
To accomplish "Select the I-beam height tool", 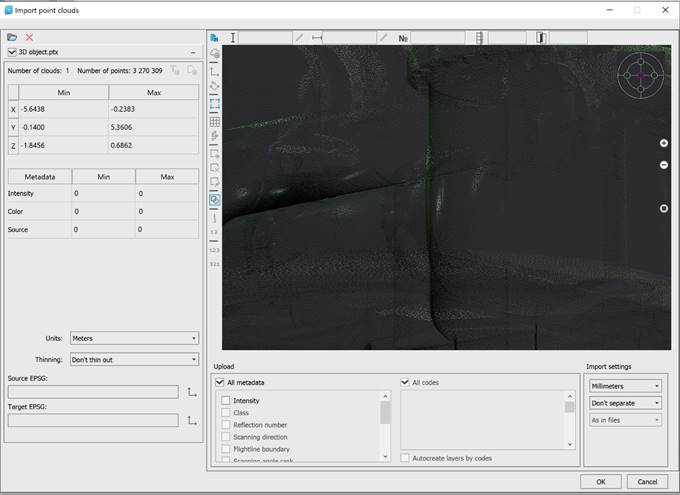I will pos(233,38).
